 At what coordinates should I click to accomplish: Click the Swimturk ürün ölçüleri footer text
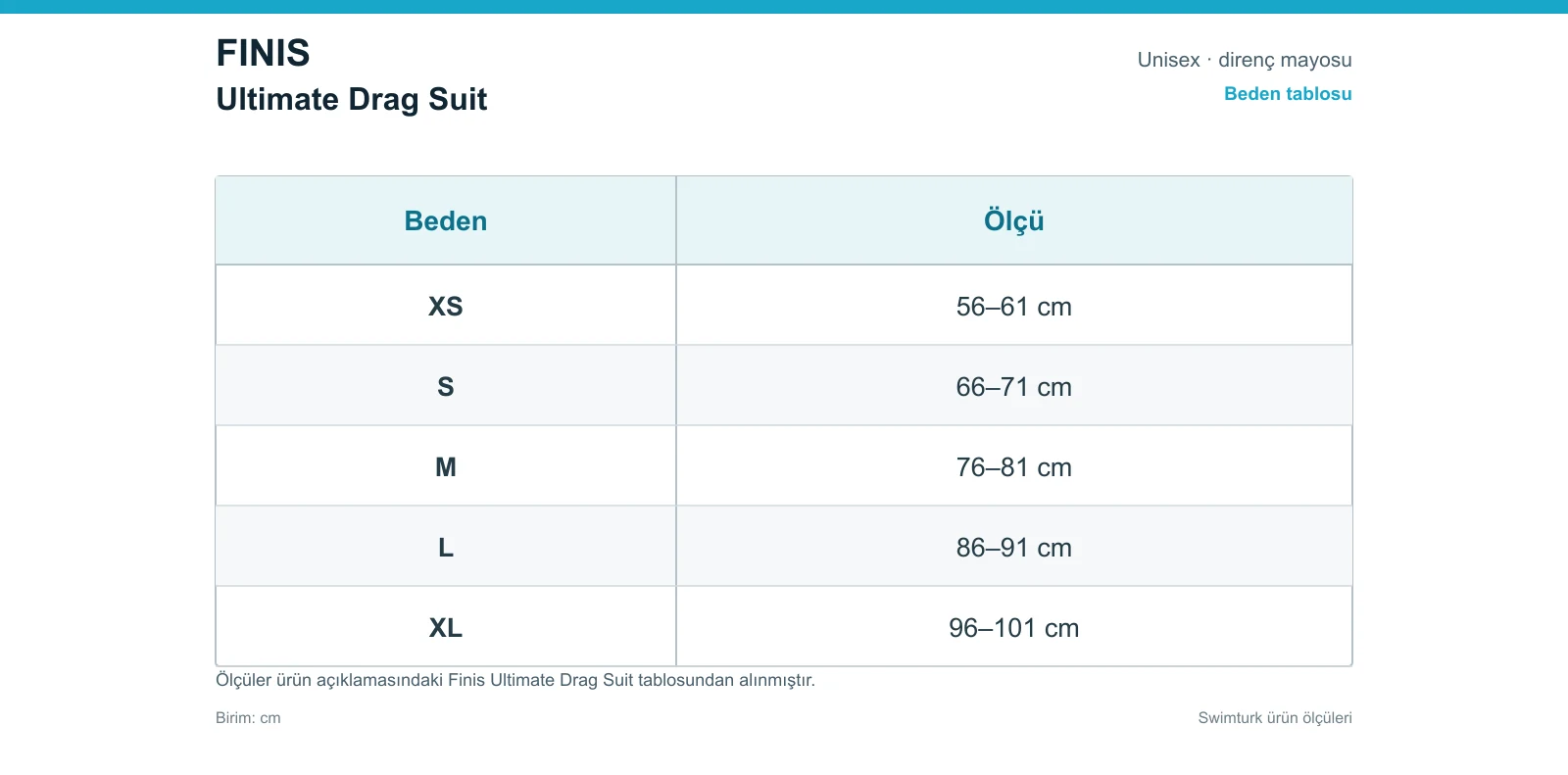pos(1275,718)
